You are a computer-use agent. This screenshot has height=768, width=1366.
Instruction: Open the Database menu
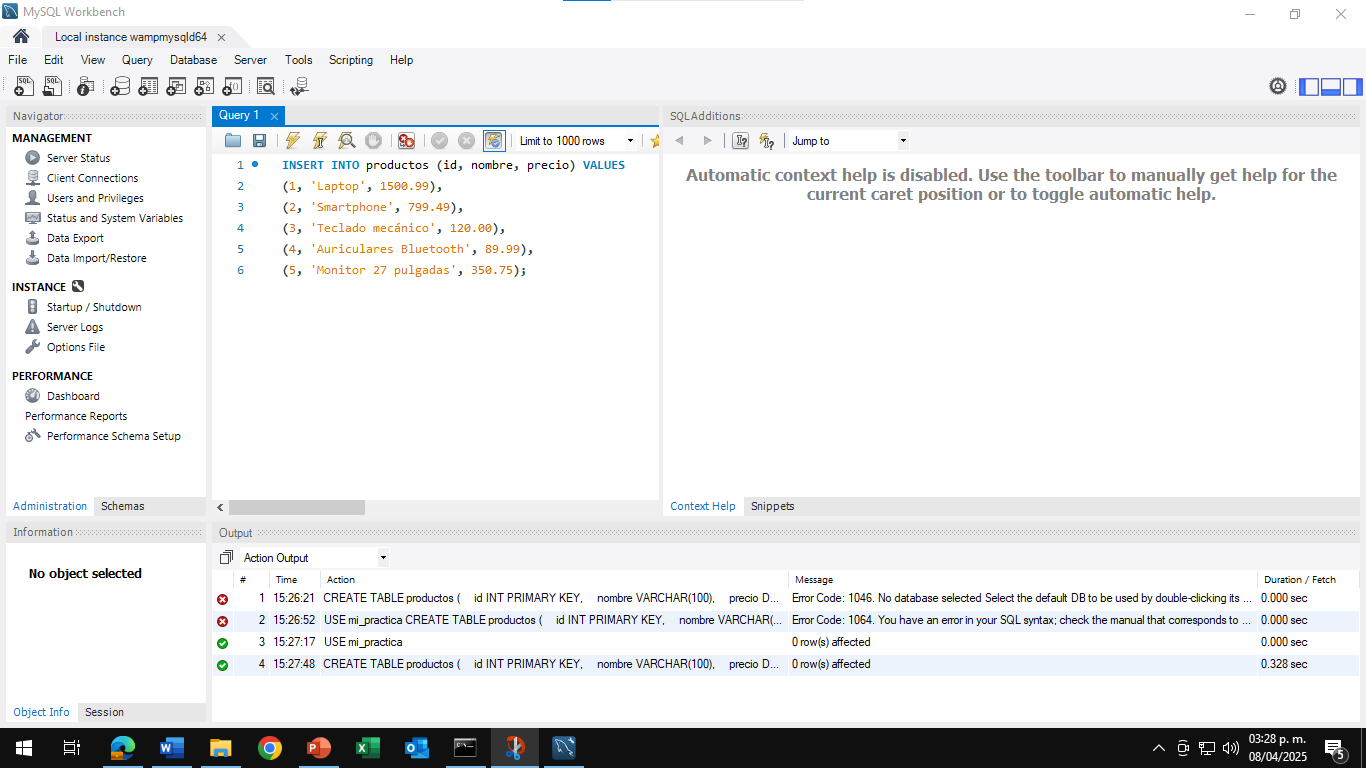(193, 60)
